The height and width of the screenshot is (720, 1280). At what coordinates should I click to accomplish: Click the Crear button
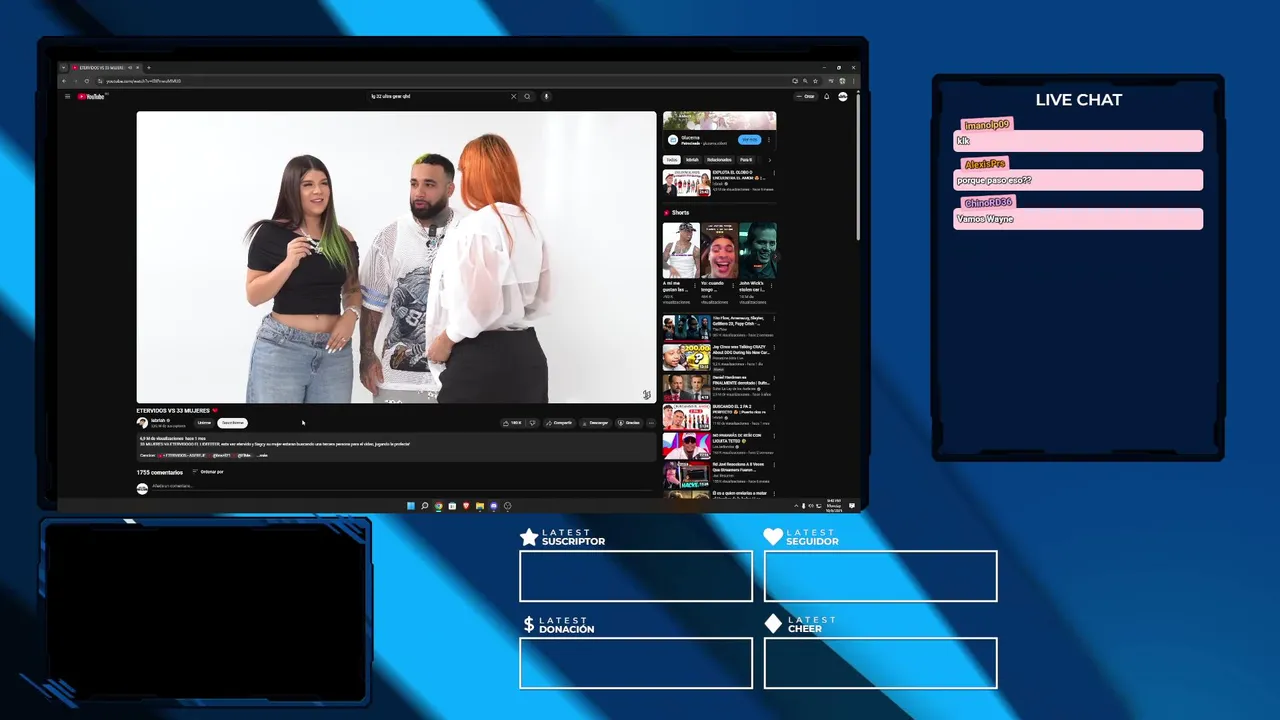(x=805, y=96)
